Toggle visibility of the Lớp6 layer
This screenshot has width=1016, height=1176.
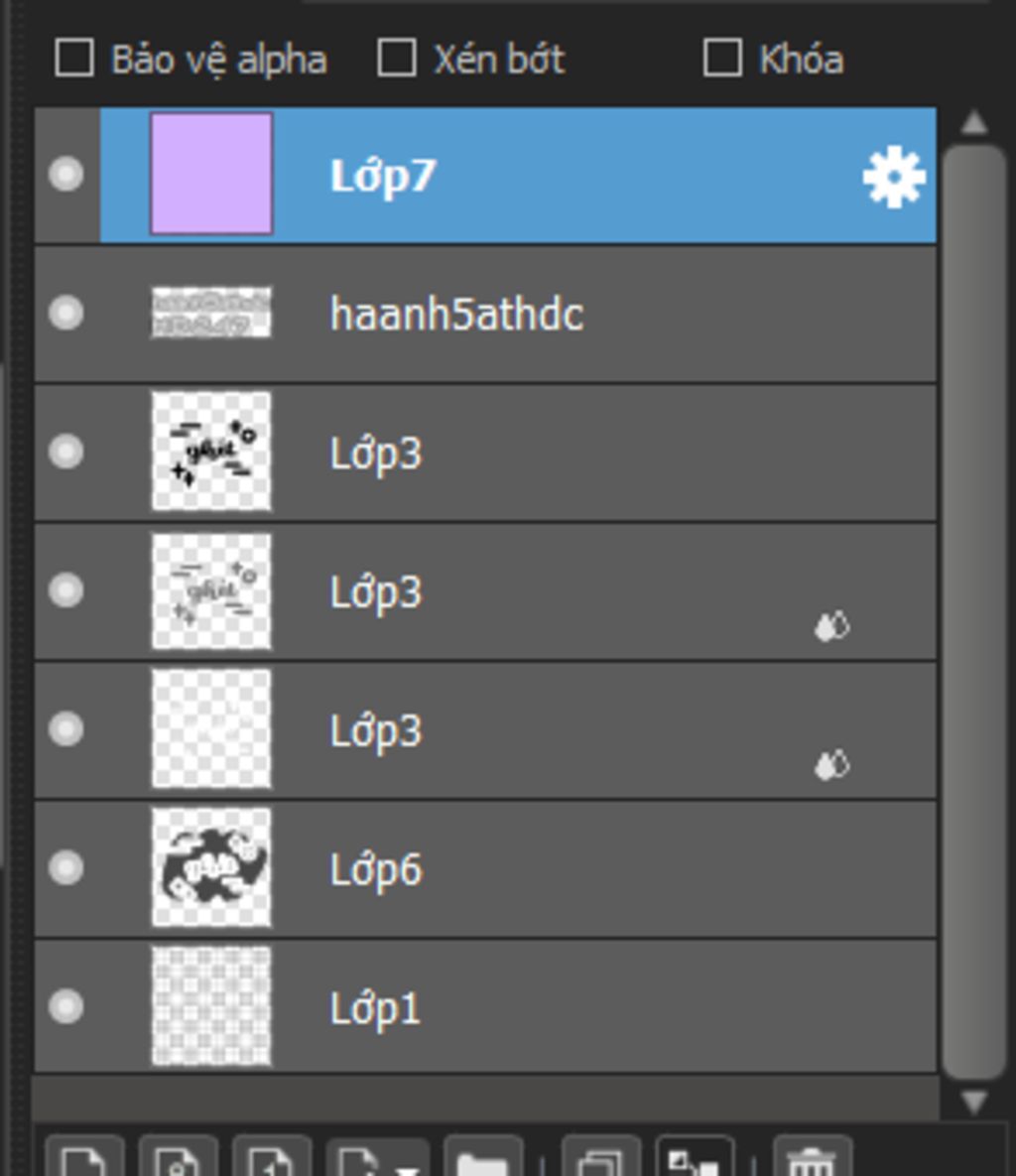66,868
